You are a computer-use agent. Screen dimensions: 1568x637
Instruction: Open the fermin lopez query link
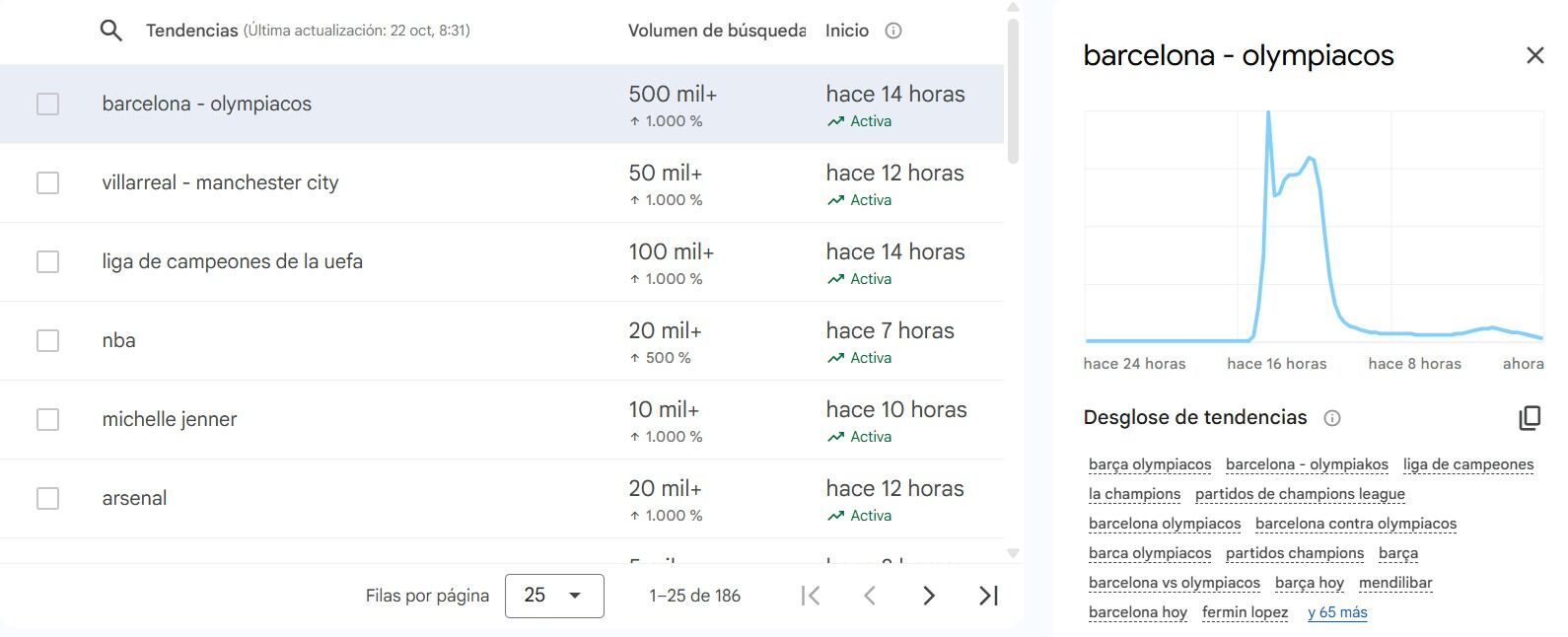coord(1246,612)
